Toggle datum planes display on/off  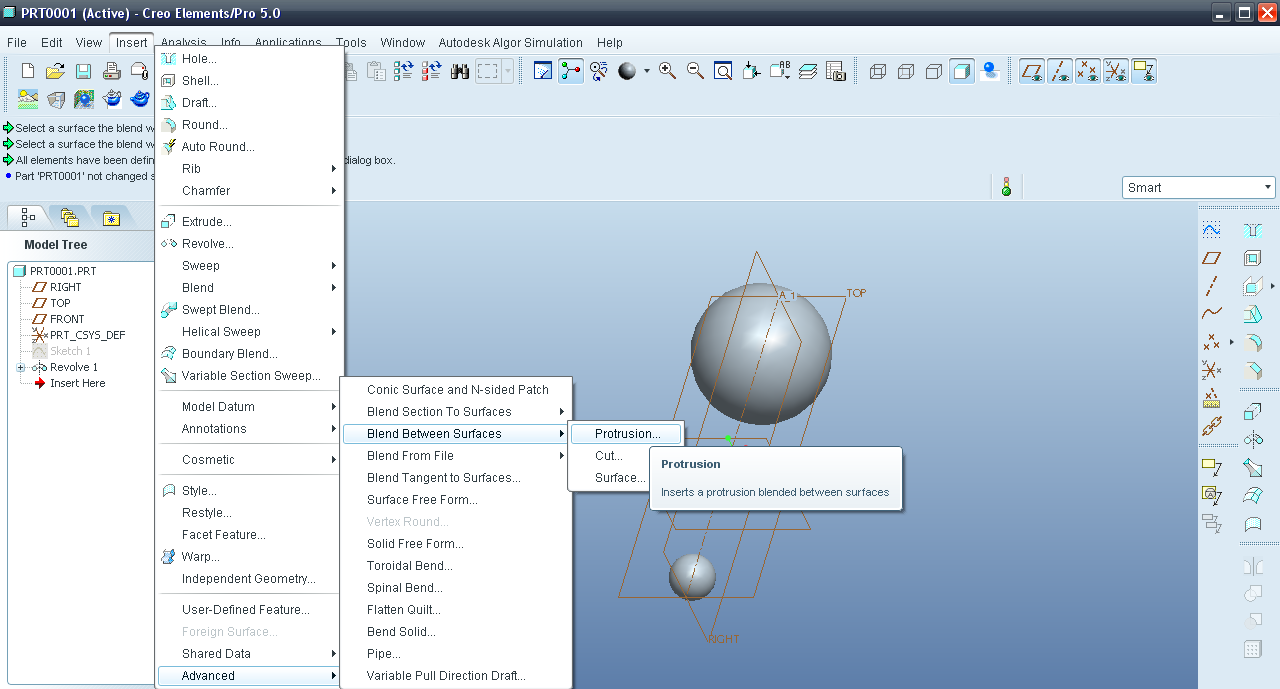click(1032, 71)
